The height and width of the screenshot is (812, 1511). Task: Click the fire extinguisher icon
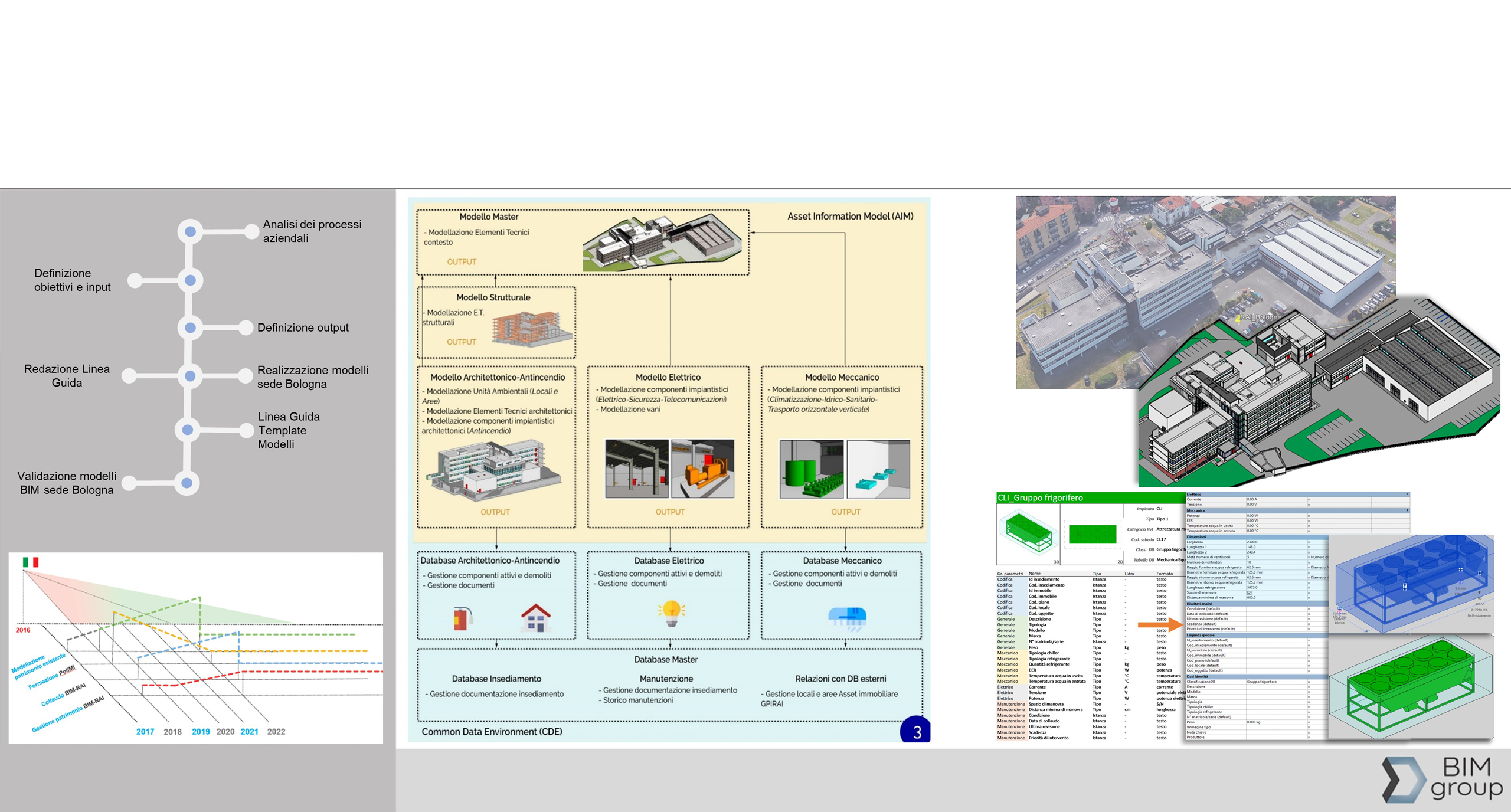click(463, 618)
